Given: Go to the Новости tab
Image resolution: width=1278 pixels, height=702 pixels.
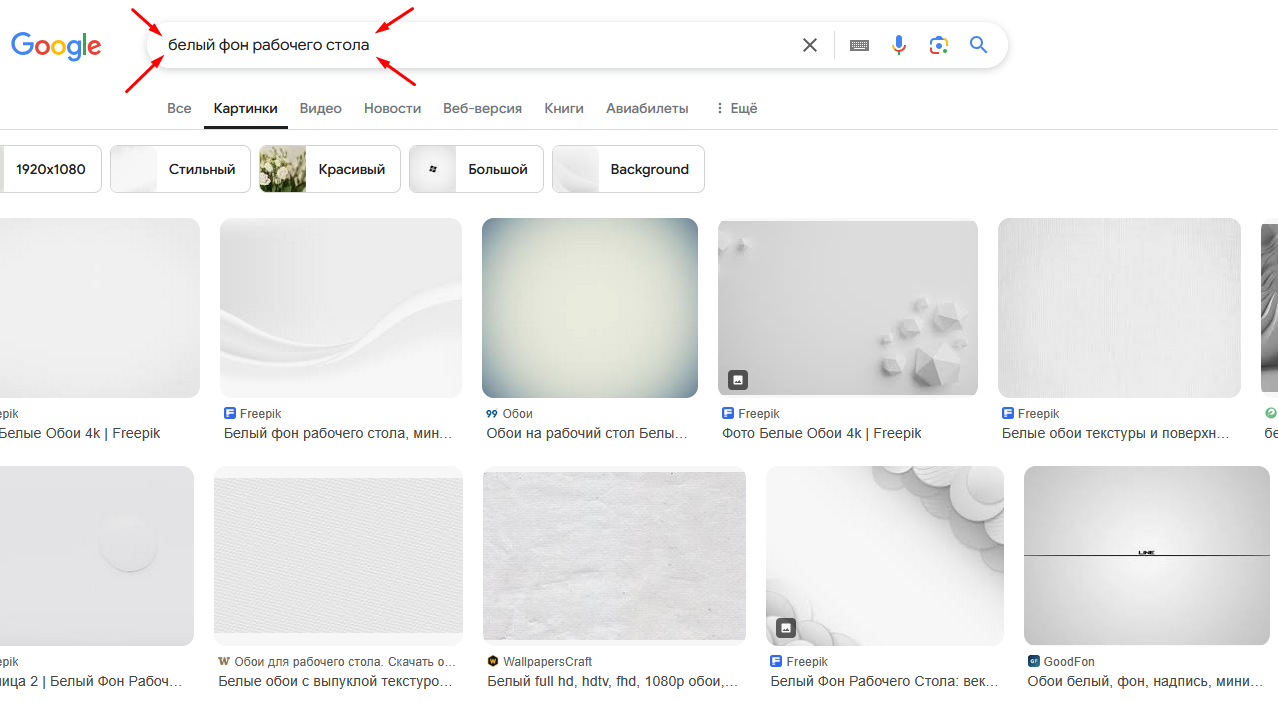Looking at the screenshot, I should coord(392,108).
